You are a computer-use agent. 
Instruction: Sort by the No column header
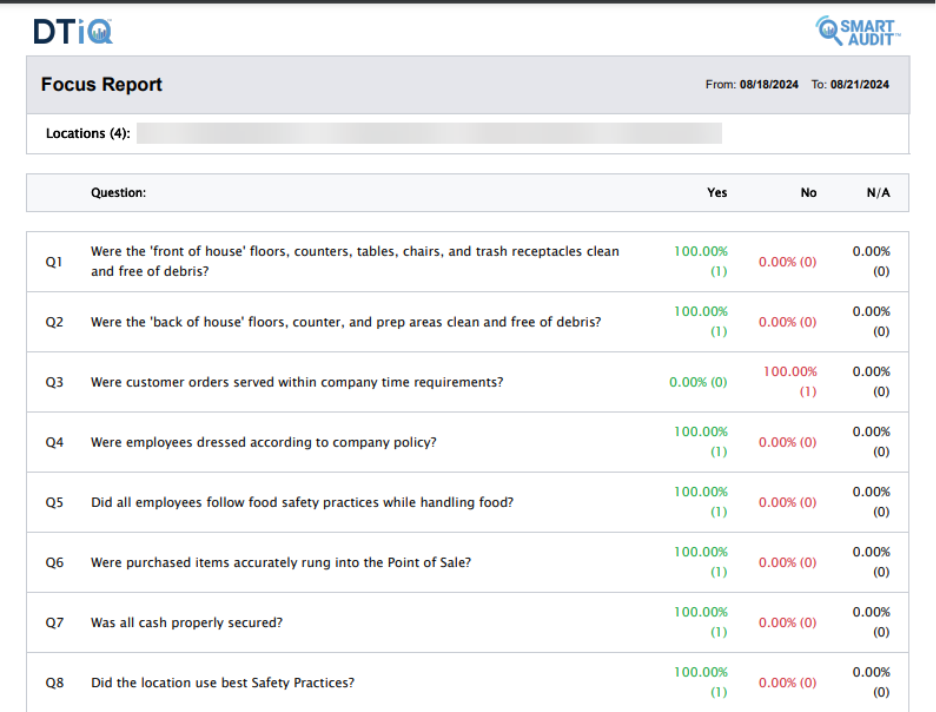(x=808, y=193)
